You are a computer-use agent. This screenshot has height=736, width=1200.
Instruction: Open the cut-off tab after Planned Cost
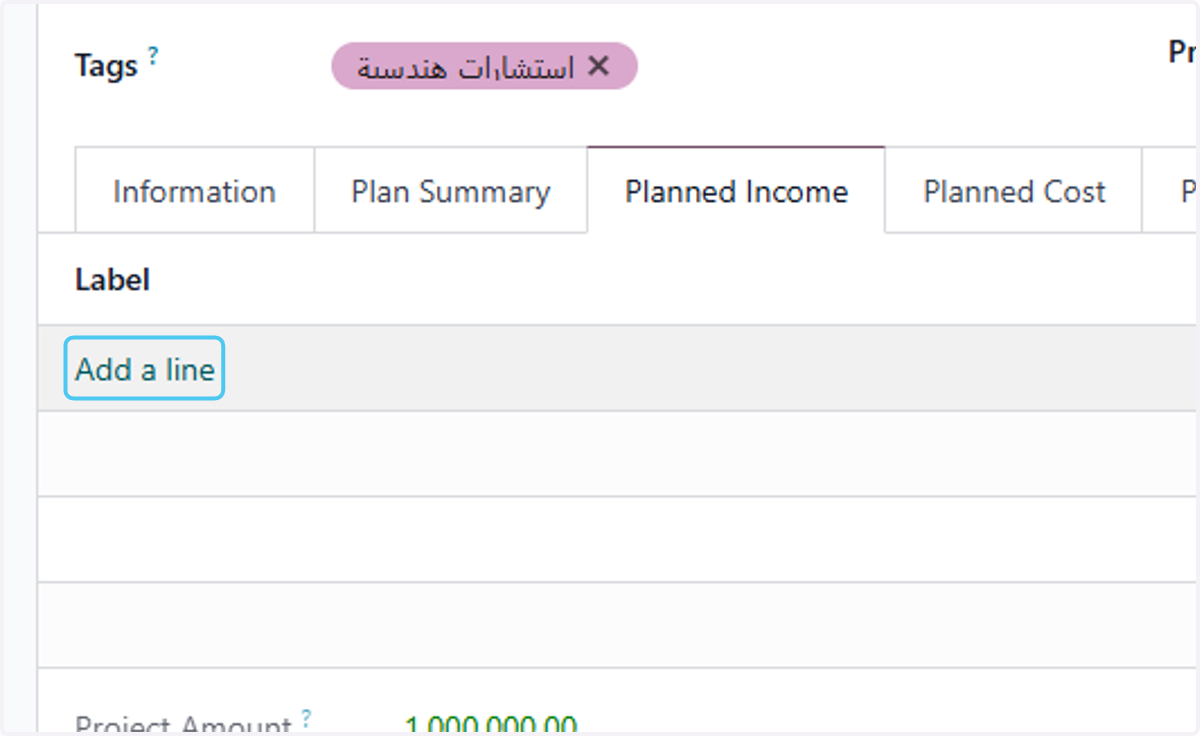[x=1171, y=191]
